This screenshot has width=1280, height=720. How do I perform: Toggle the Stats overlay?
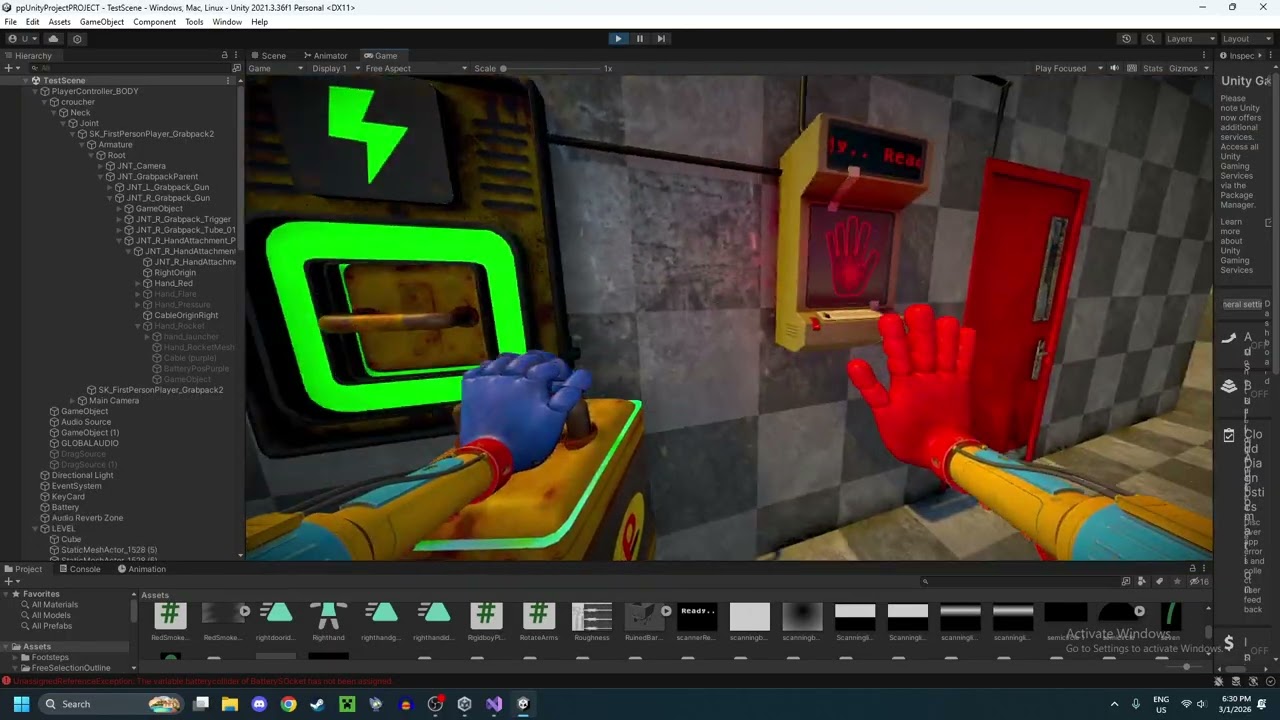click(1153, 69)
